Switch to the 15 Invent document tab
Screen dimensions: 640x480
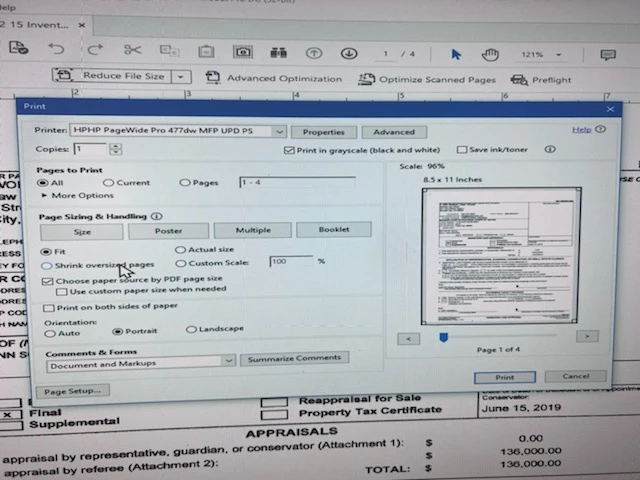coord(34,25)
